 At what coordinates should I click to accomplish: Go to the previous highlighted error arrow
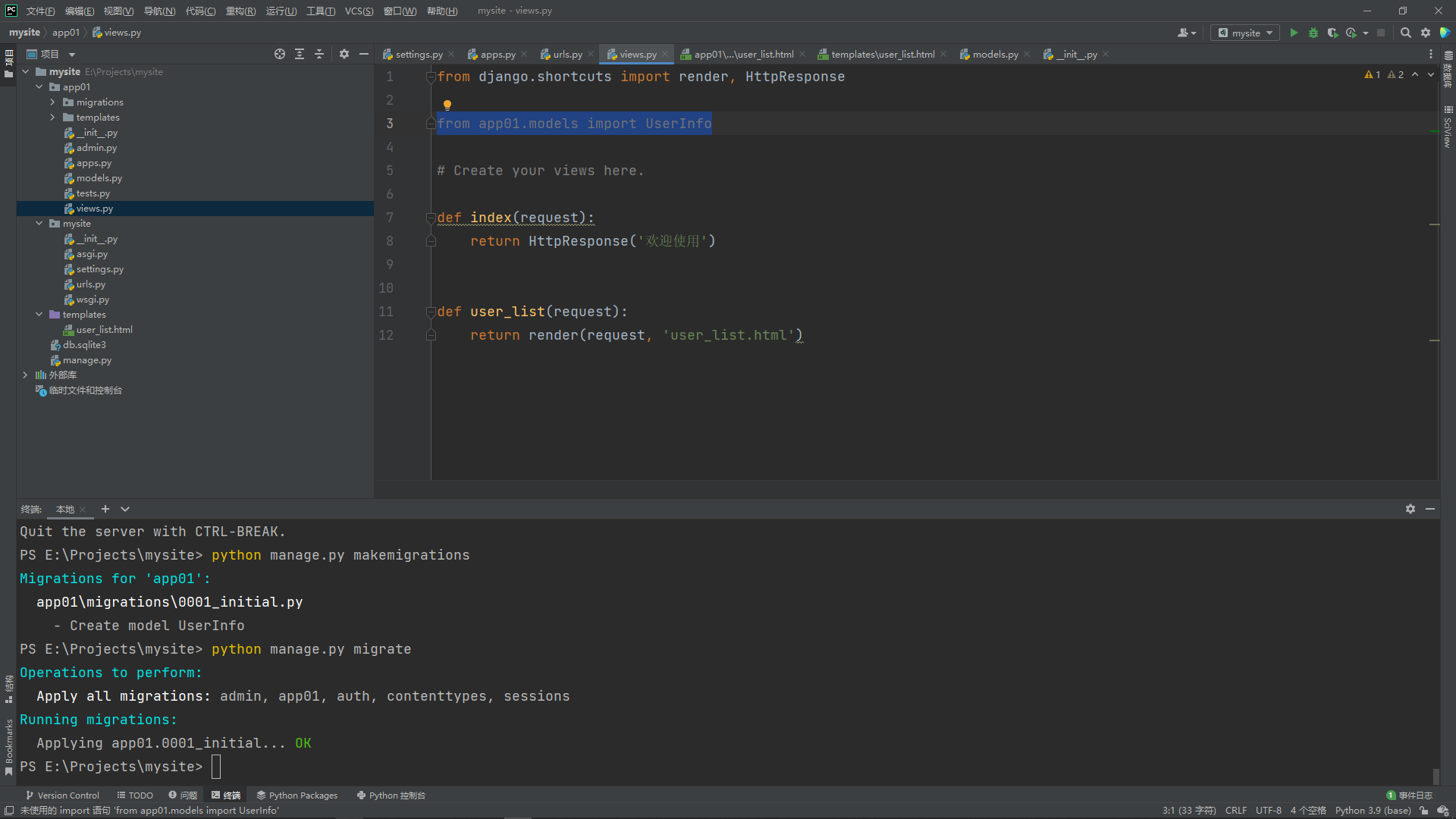[x=1415, y=74]
